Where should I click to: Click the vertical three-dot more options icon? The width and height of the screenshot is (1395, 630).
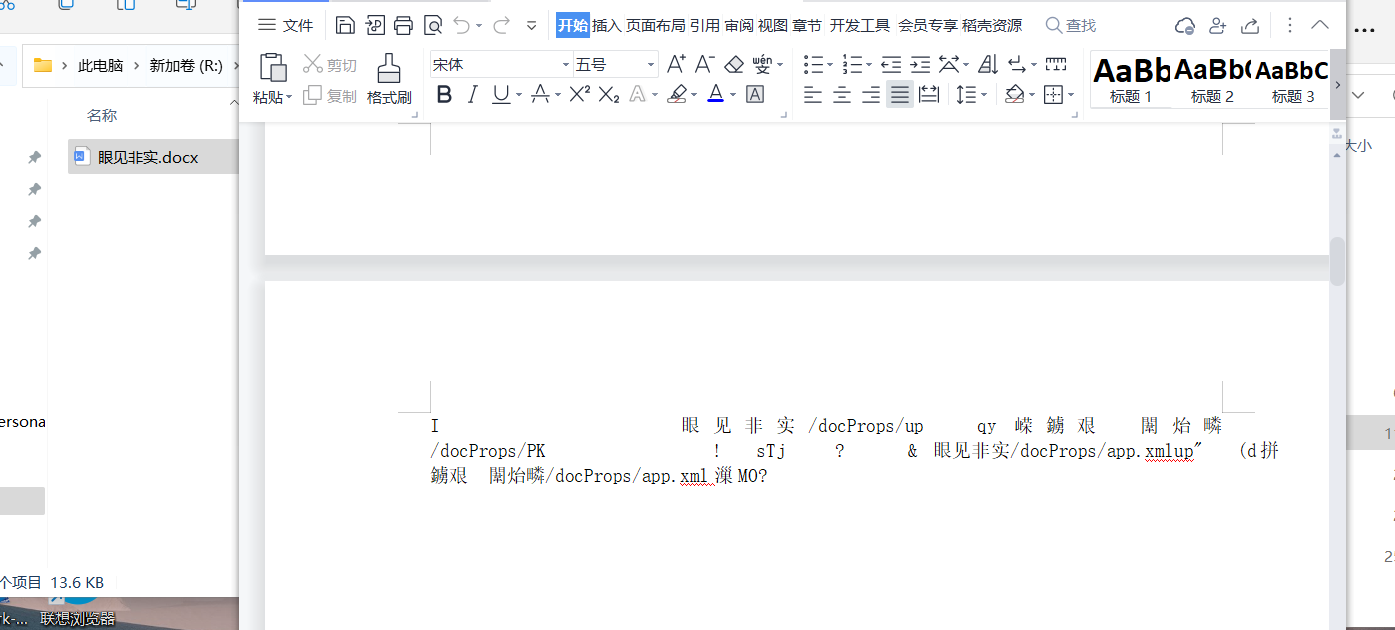point(1289,25)
